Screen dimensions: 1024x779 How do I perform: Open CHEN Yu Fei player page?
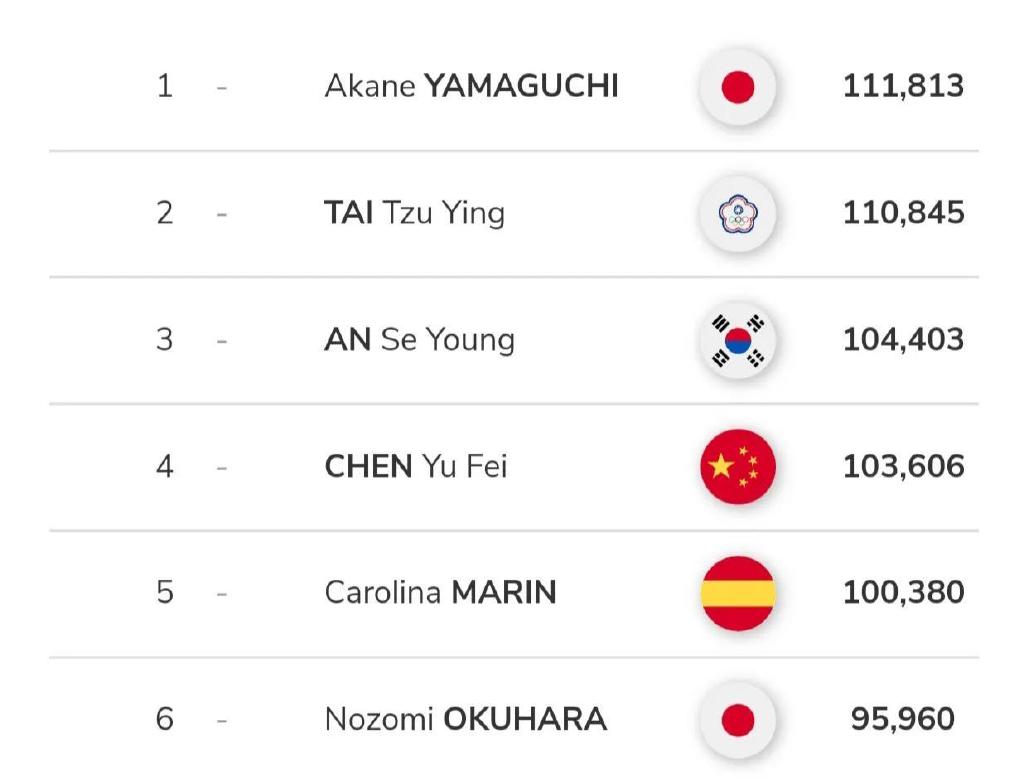pos(415,466)
